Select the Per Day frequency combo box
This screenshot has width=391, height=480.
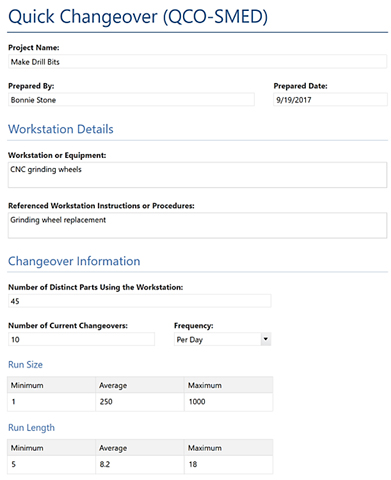tap(222, 339)
